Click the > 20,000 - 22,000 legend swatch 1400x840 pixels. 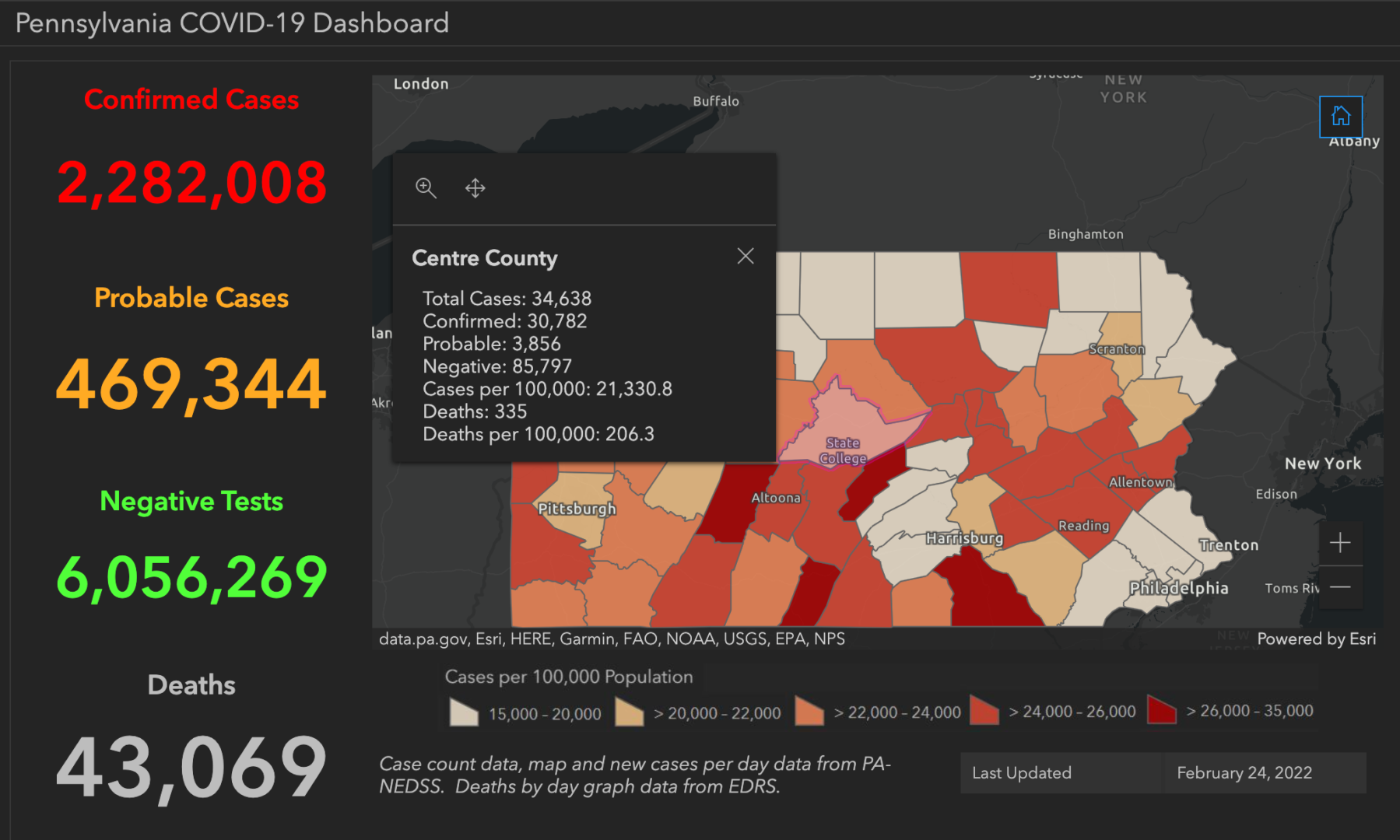click(x=629, y=712)
